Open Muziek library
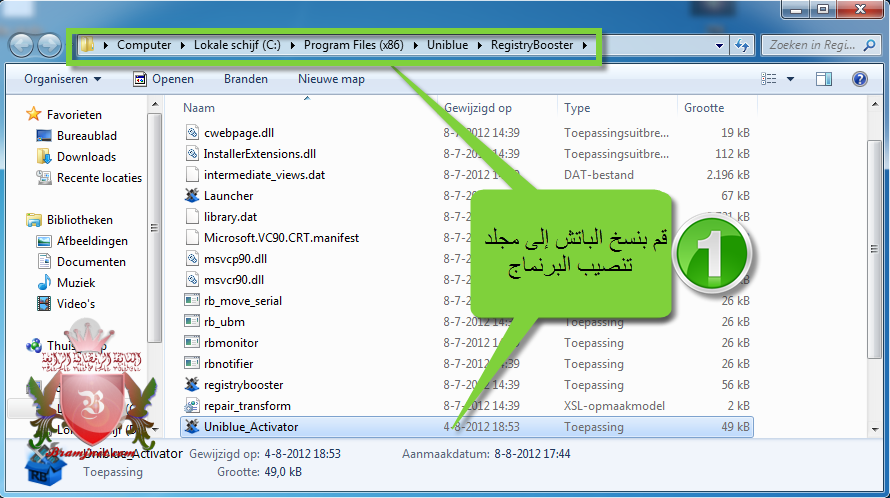 [x=75, y=283]
